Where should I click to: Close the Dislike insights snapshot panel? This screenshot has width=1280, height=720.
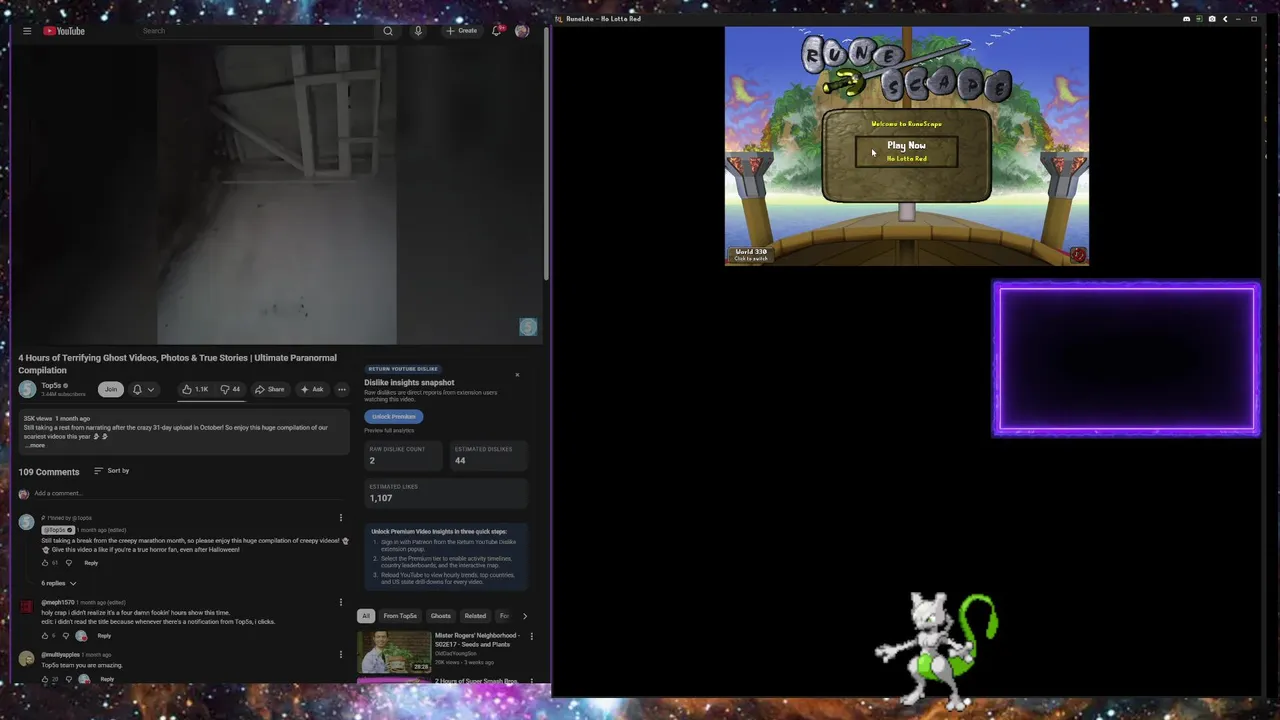(x=517, y=375)
